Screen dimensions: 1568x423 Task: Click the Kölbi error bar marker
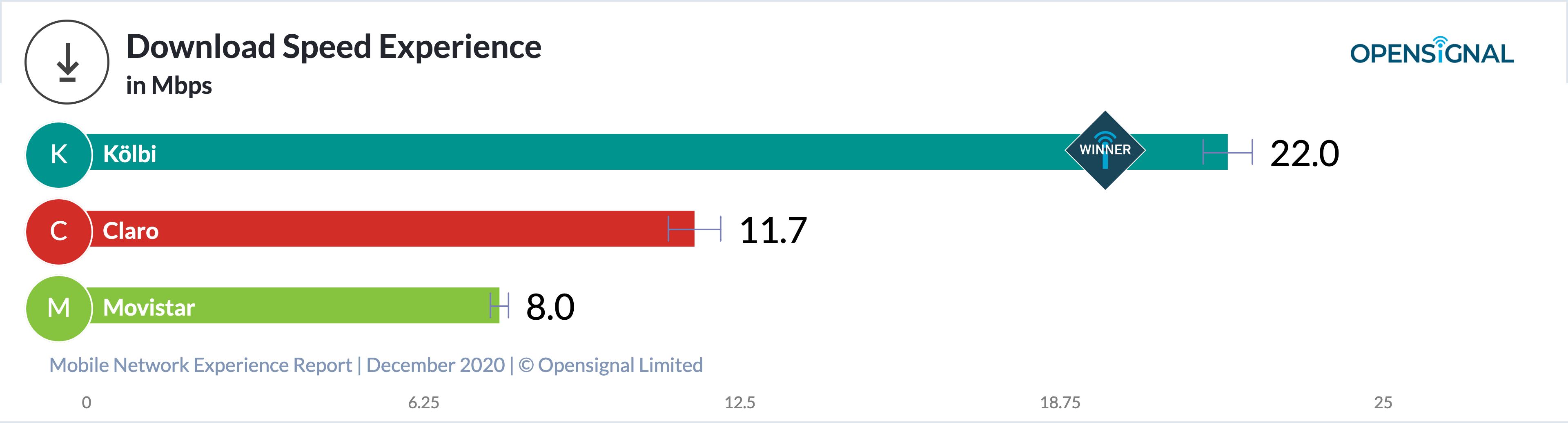1228,152
